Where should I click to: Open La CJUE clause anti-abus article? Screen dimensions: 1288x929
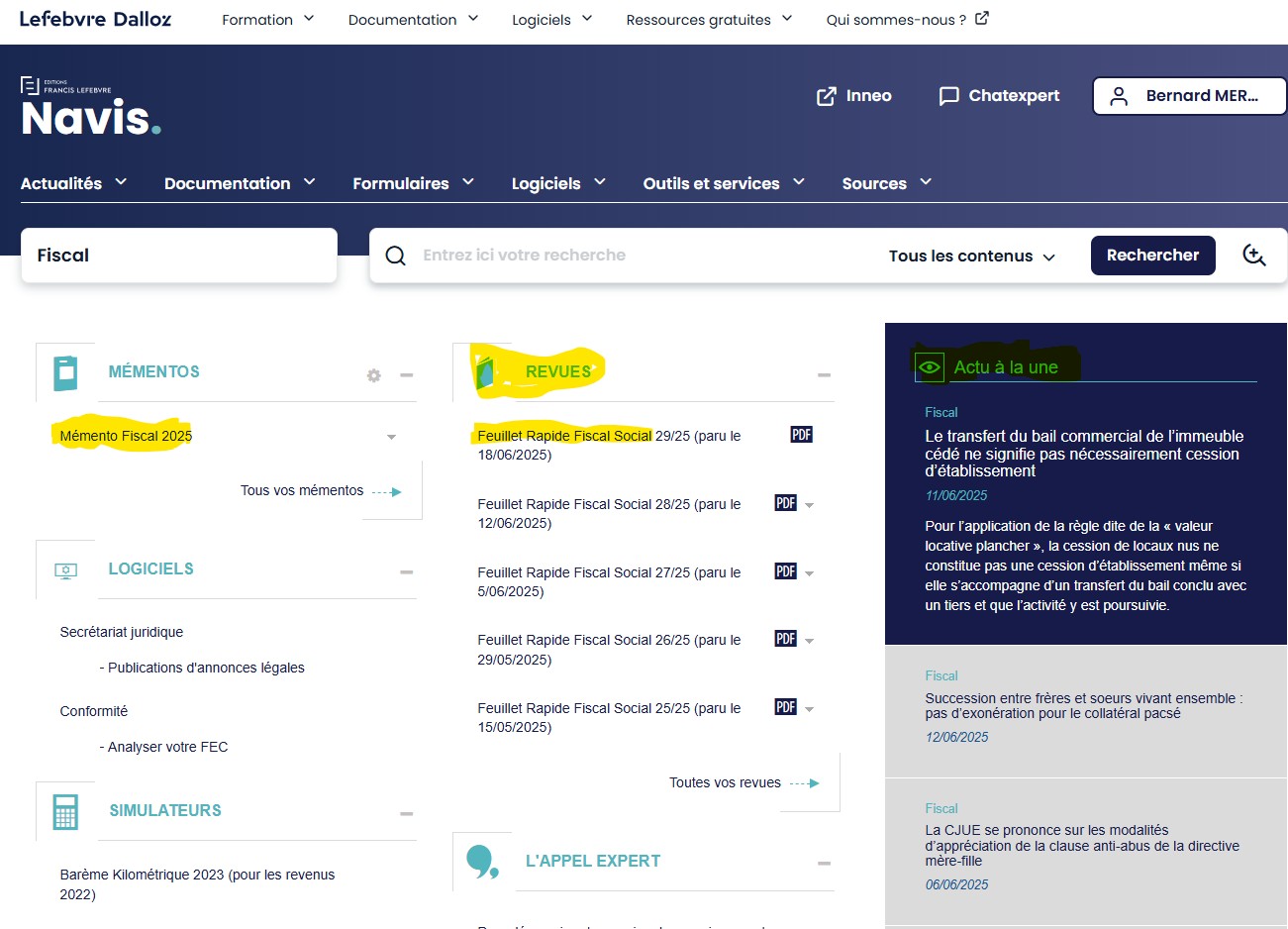tap(1082, 846)
